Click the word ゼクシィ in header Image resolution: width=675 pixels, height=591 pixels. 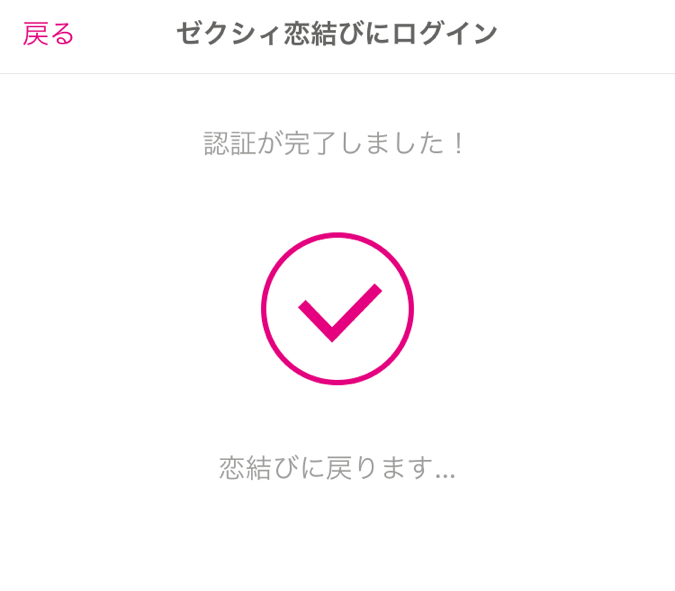pos(229,34)
